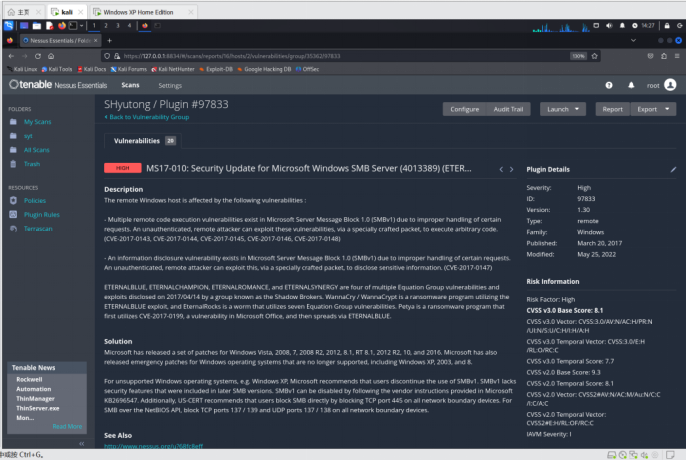686x460 pixels.
Task: Go back with the browser back arrow
Action: pyautogui.click(x=11, y=56)
